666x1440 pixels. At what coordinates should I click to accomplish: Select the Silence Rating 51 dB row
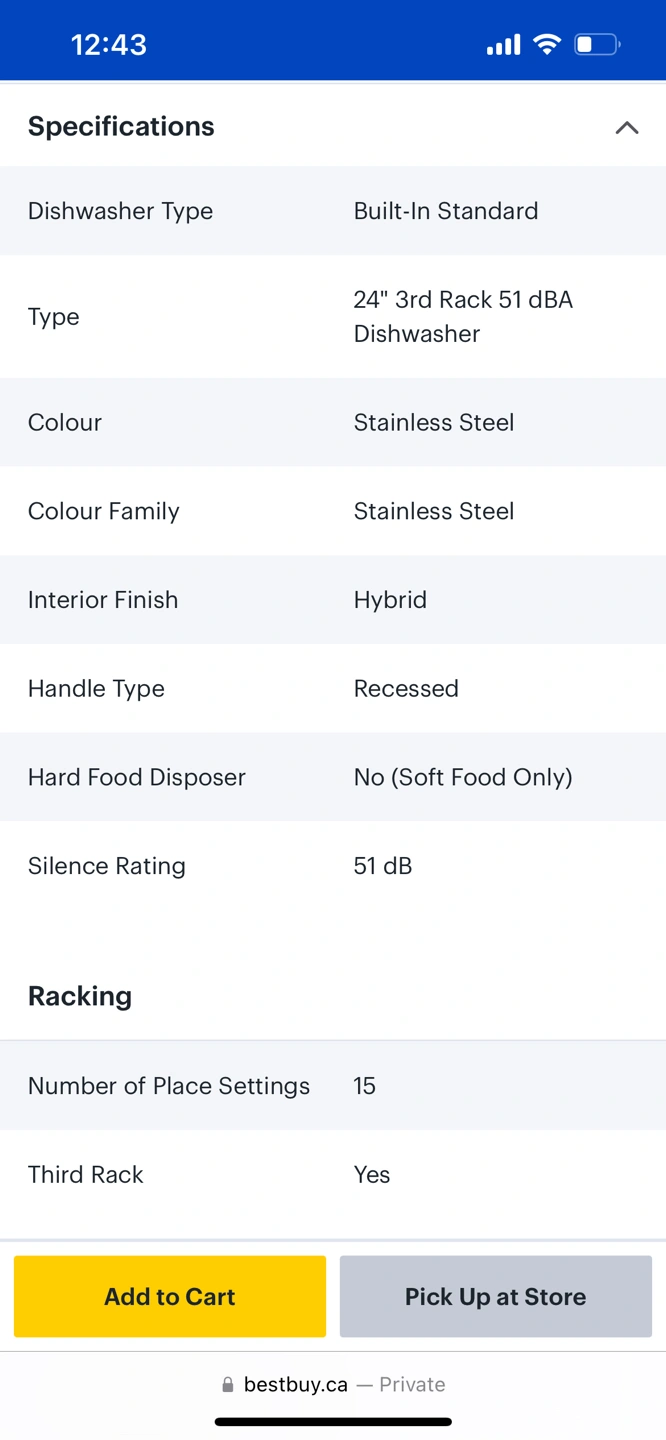[x=333, y=866]
